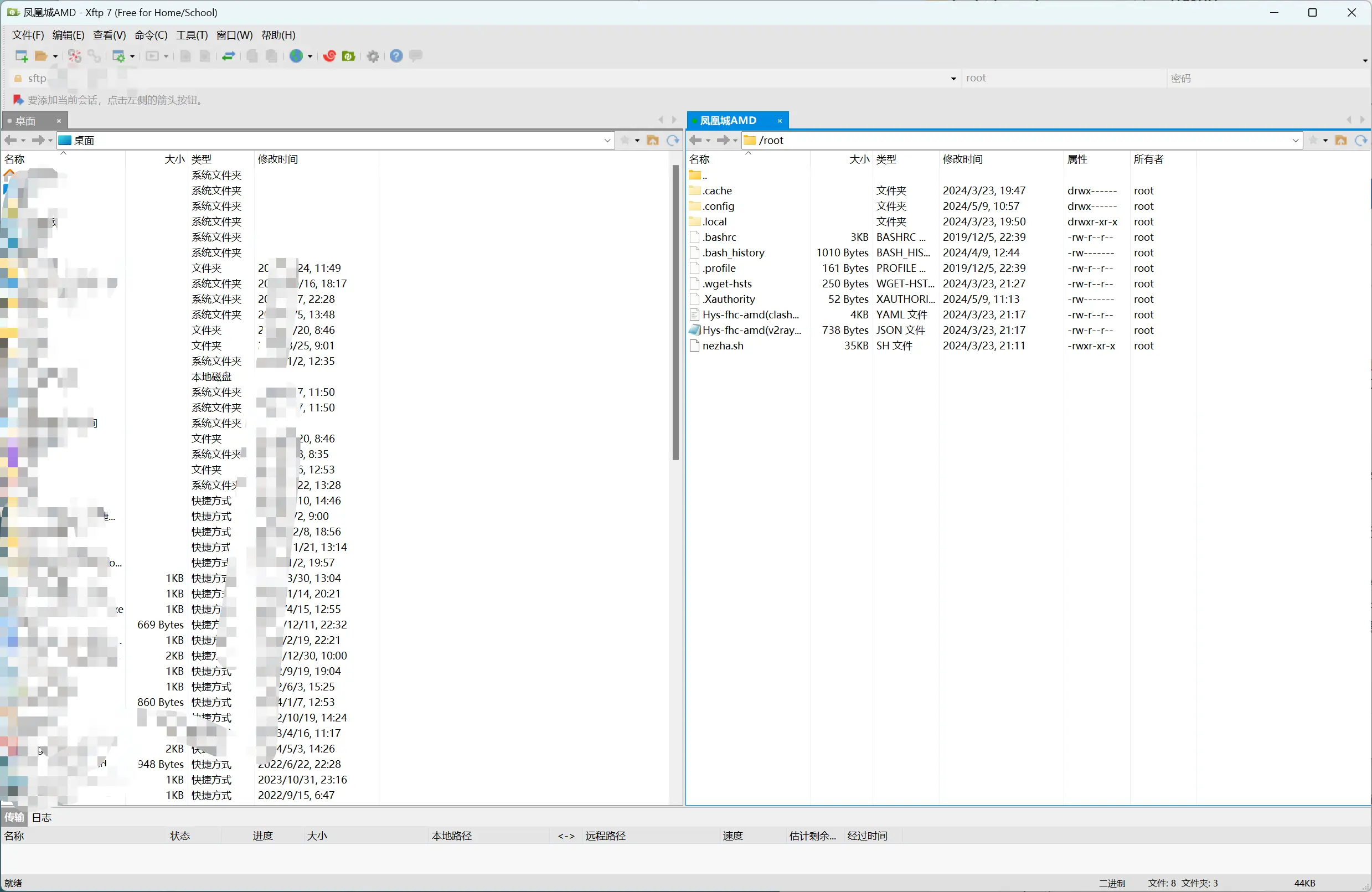Expand the open-session folder dropdown arrow
Viewport: 1372px width, 892px height.
click(x=55, y=56)
